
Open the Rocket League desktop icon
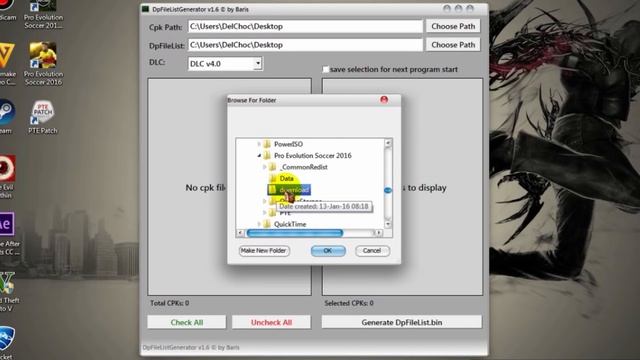(7, 343)
